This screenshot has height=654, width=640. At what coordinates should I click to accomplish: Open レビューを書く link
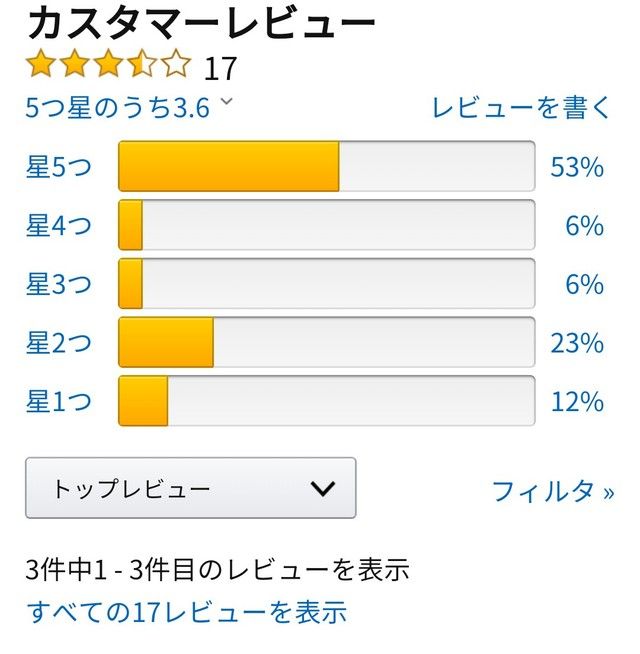pos(521,108)
